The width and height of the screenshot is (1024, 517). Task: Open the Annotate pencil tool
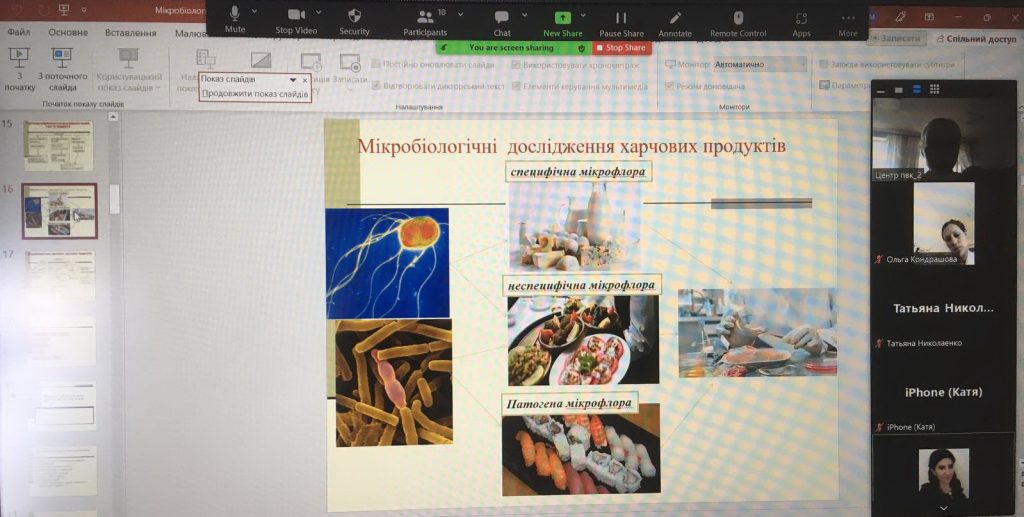[675, 17]
